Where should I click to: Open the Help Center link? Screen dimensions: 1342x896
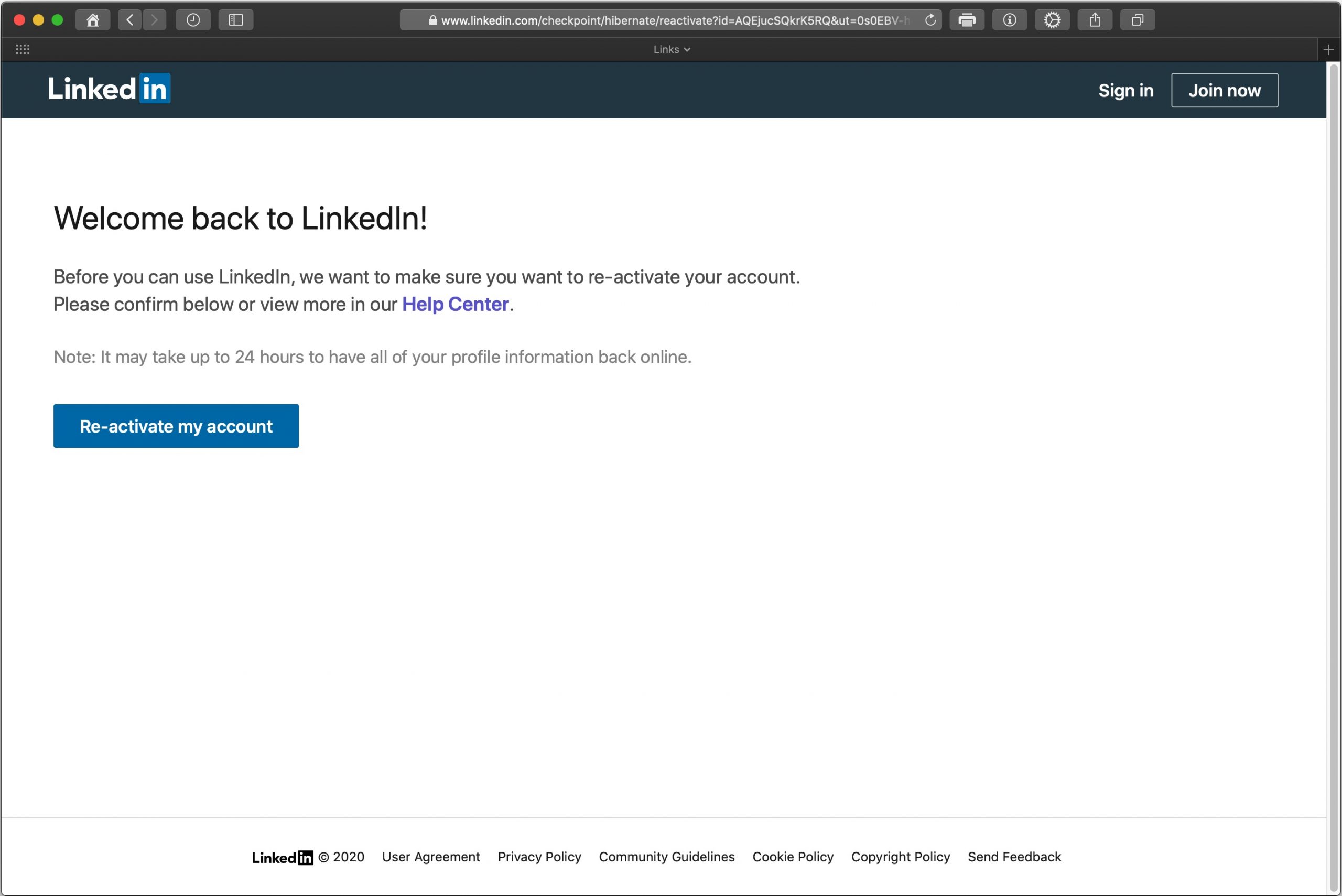click(x=455, y=305)
